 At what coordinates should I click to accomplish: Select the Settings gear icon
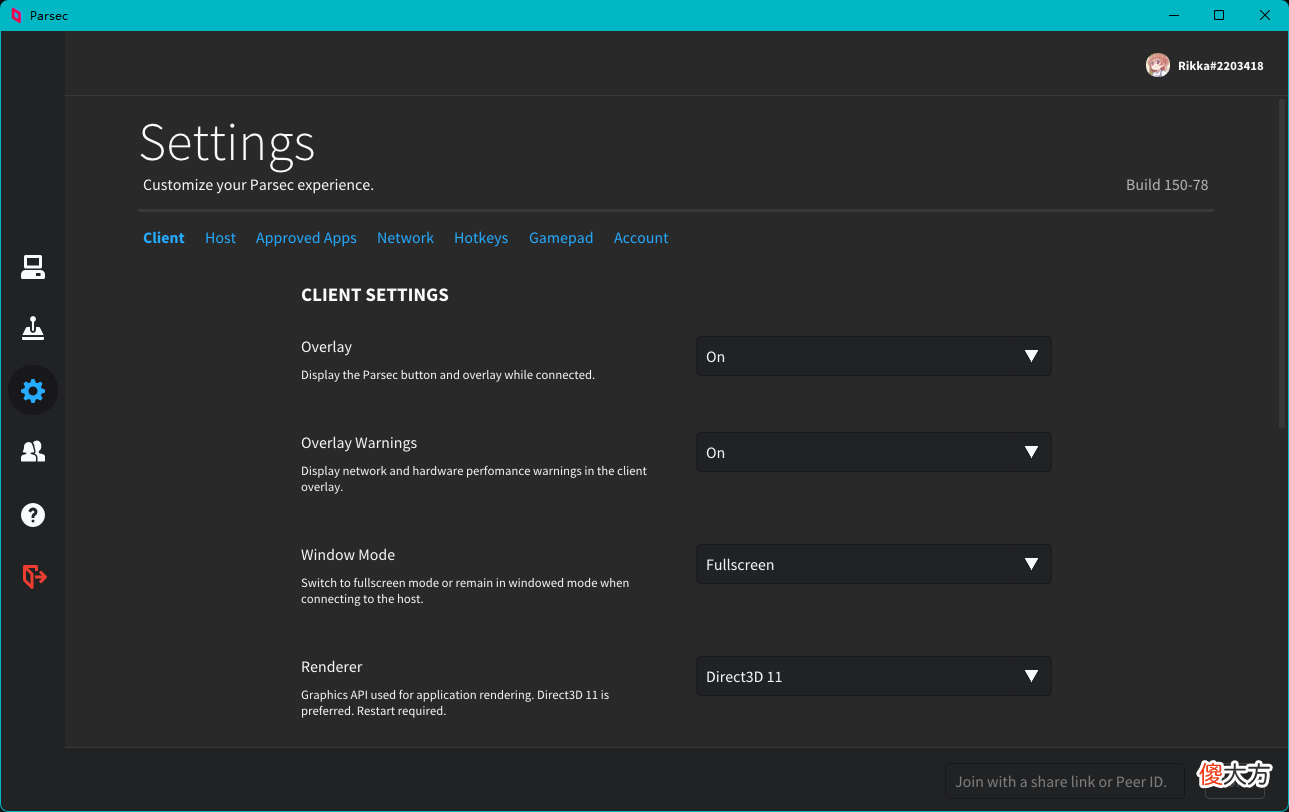point(33,390)
